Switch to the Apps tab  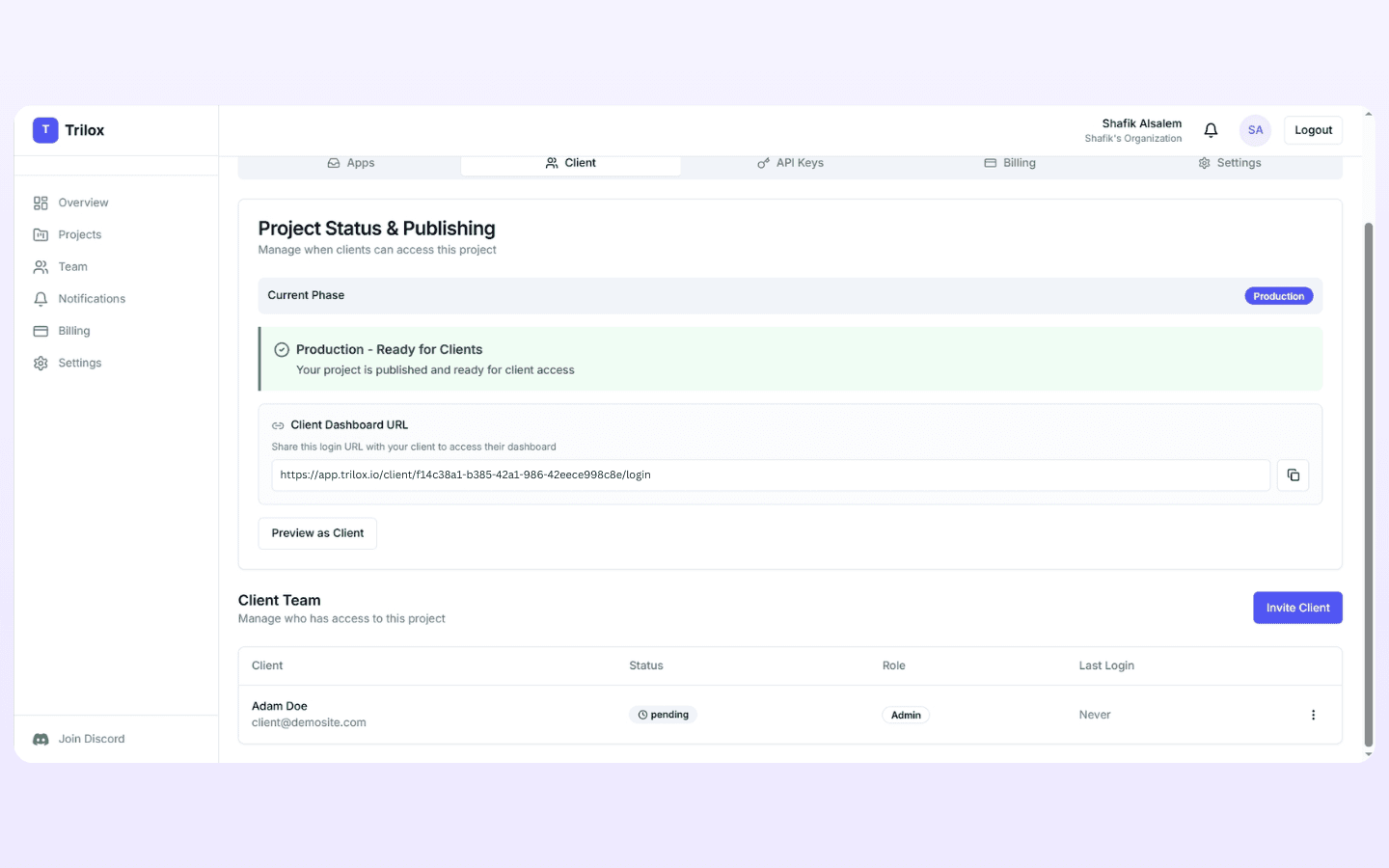351,164
